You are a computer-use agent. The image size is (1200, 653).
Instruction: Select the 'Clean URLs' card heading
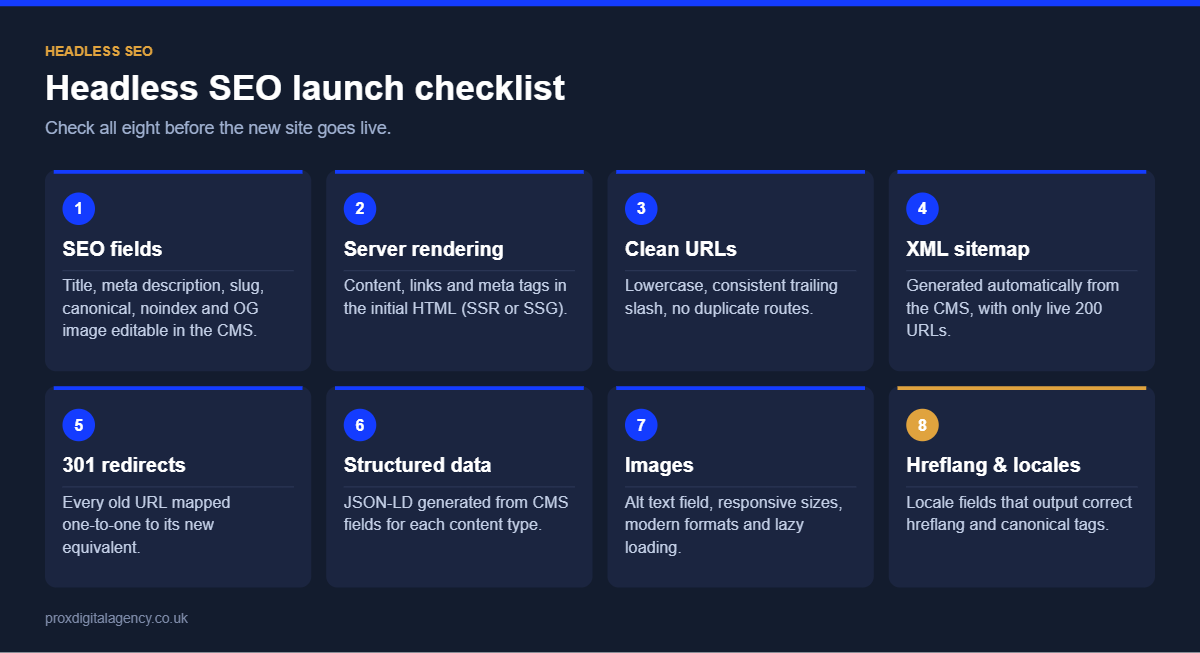click(x=681, y=249)
